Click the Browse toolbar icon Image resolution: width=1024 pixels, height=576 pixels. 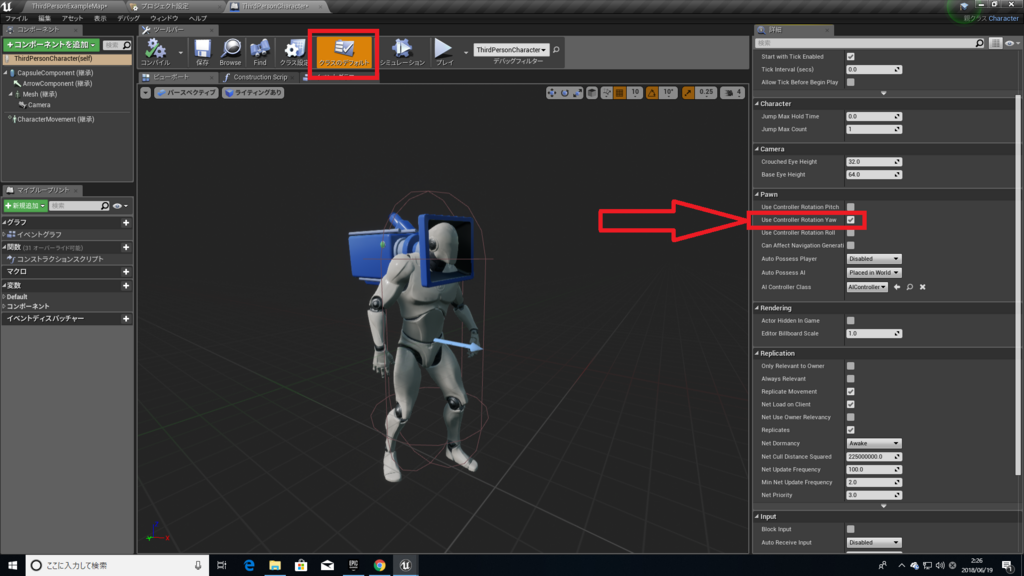point(231,52)
